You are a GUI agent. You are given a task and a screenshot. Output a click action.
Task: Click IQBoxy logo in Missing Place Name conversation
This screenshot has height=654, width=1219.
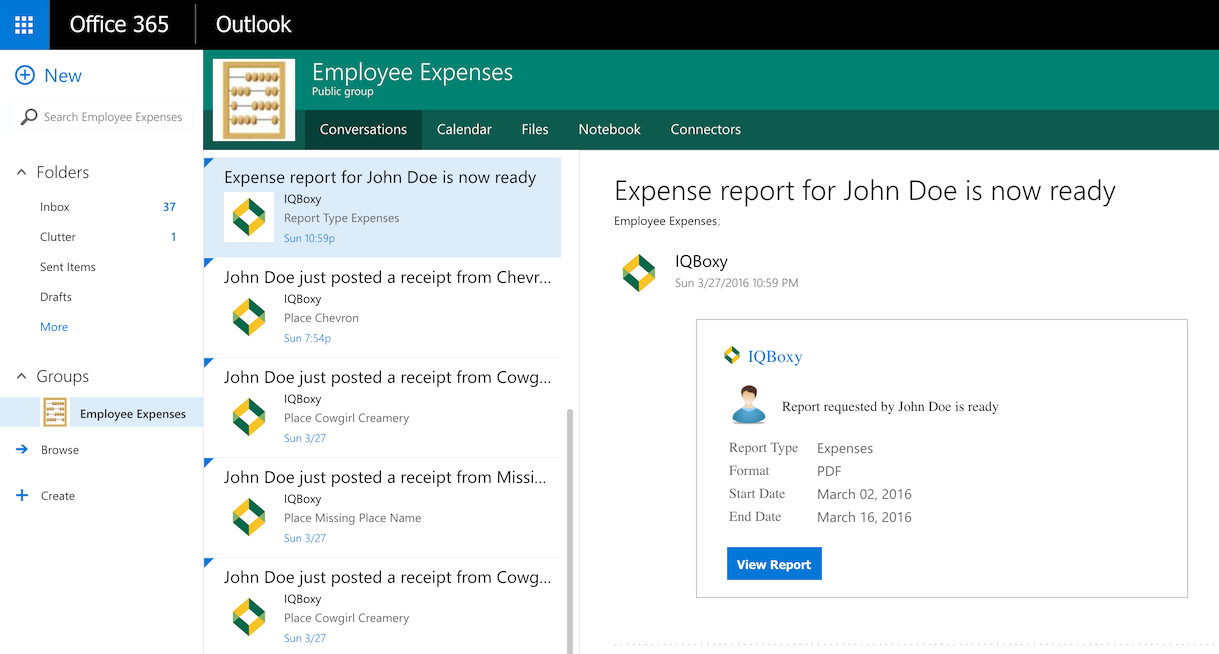pyautogui.click(x=249, y=517)
